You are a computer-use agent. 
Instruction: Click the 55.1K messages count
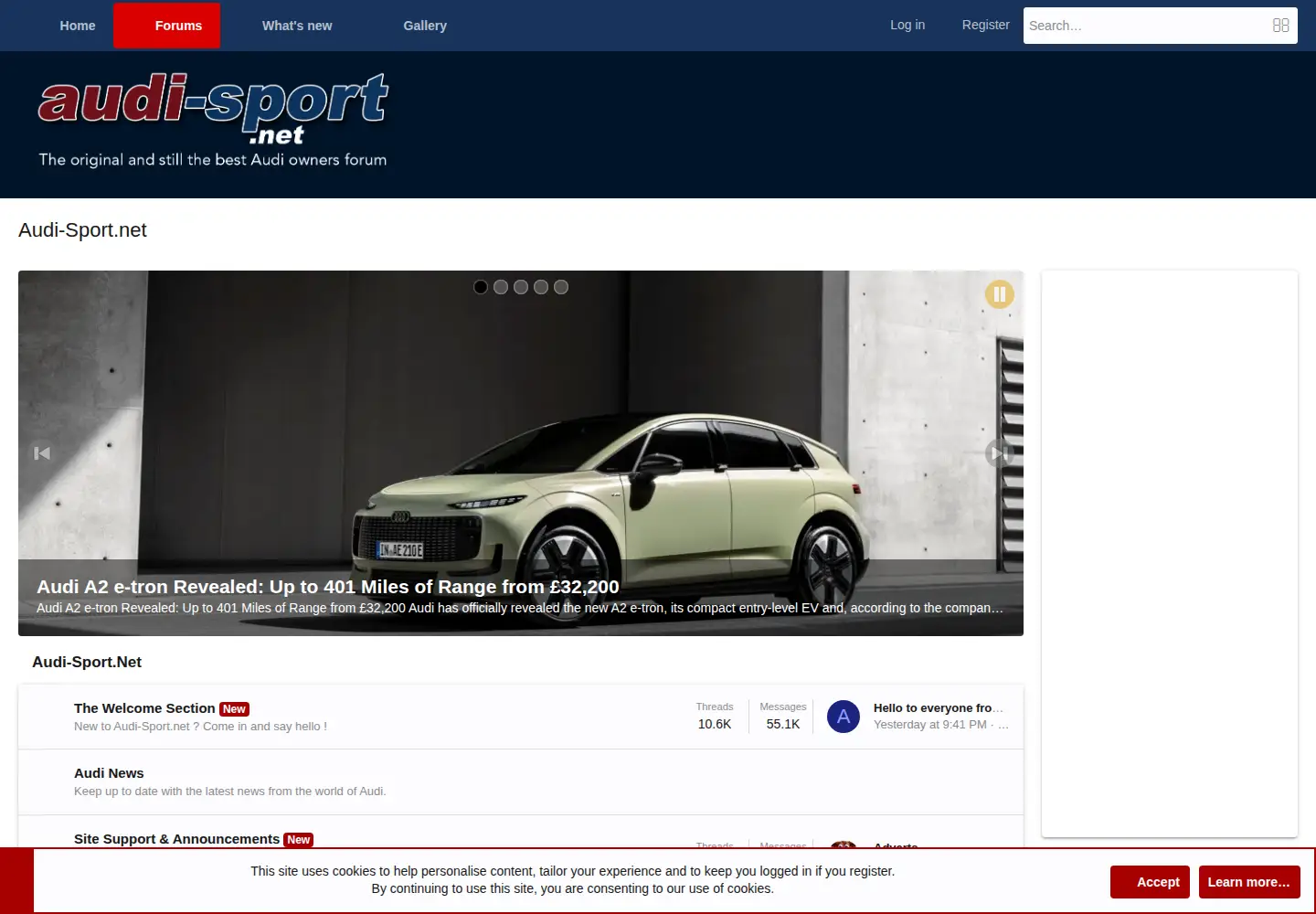783,724
